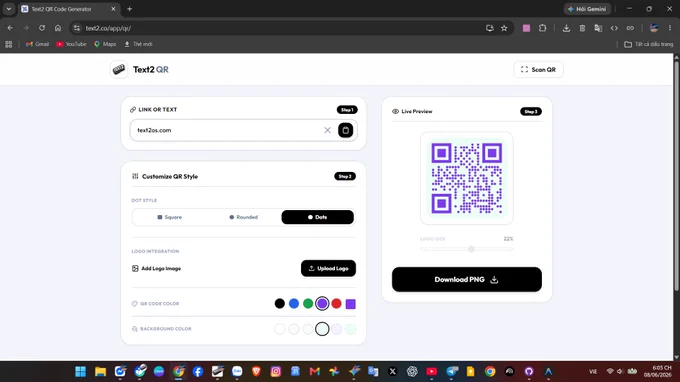Open the tab search dropdown arrow
The width and height of the screenshot is (680, 382).
coord(9,9)
